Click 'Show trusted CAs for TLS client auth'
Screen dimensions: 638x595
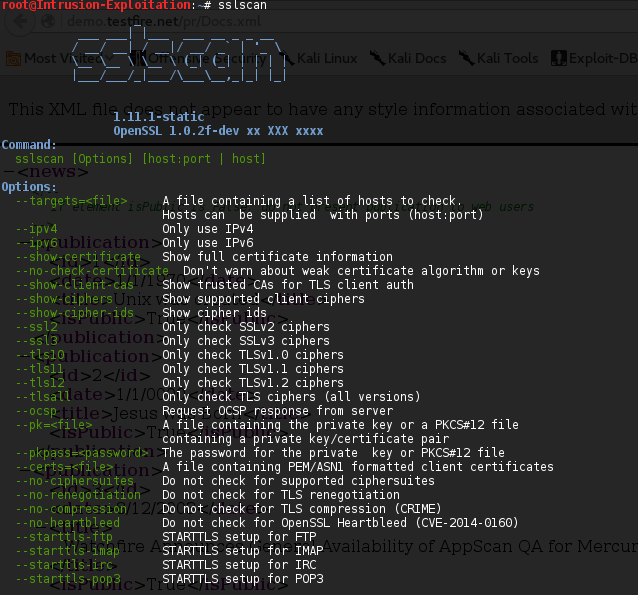288,285
